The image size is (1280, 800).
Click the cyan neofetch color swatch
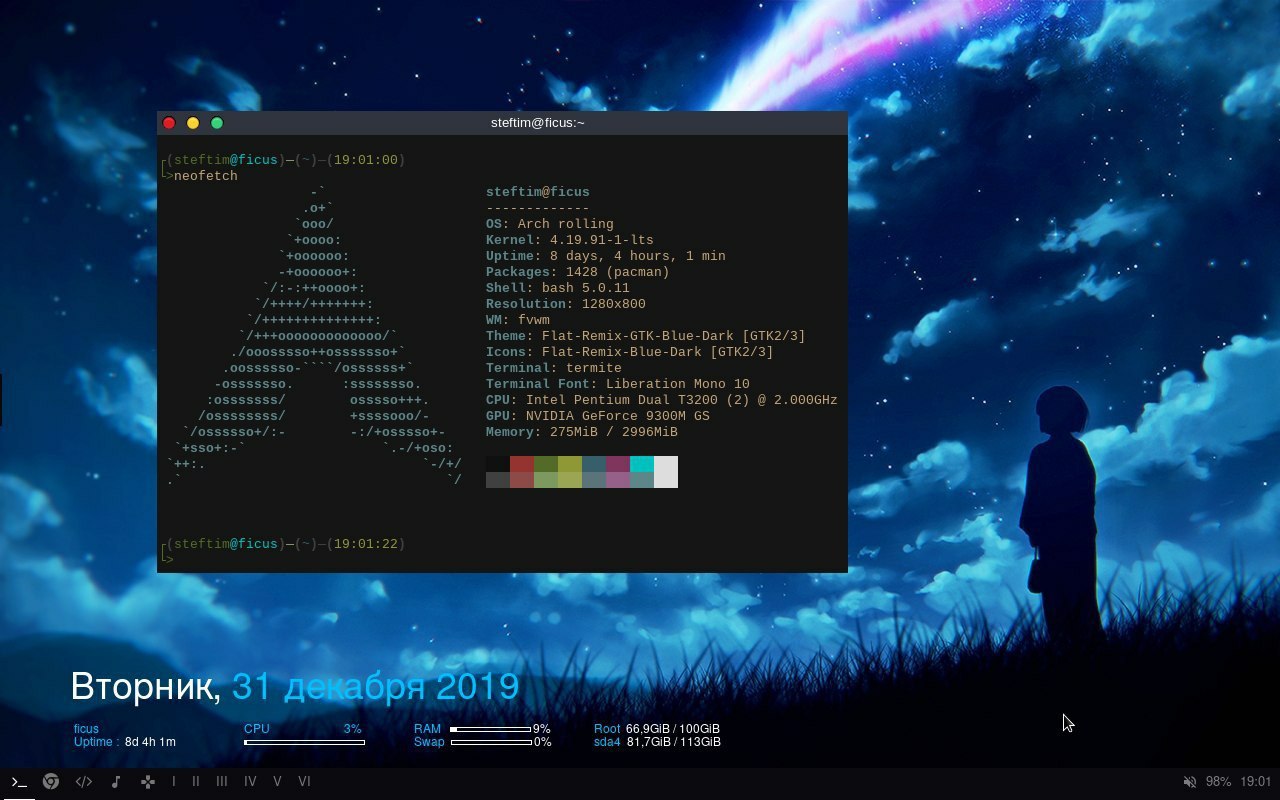(642, 464)
